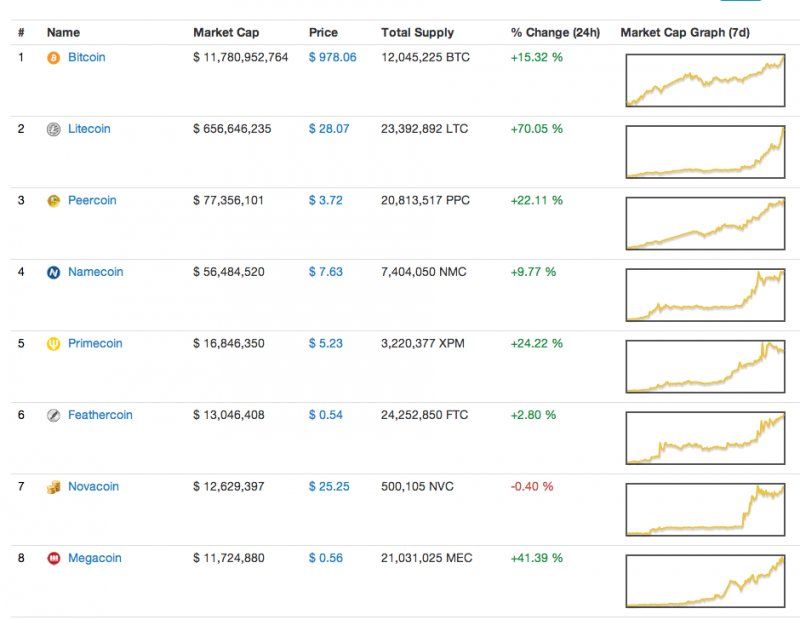Open the Litecoin name link
Image resolution: width=800 pixels, height=620 pixels.
[x=89, y=129]
